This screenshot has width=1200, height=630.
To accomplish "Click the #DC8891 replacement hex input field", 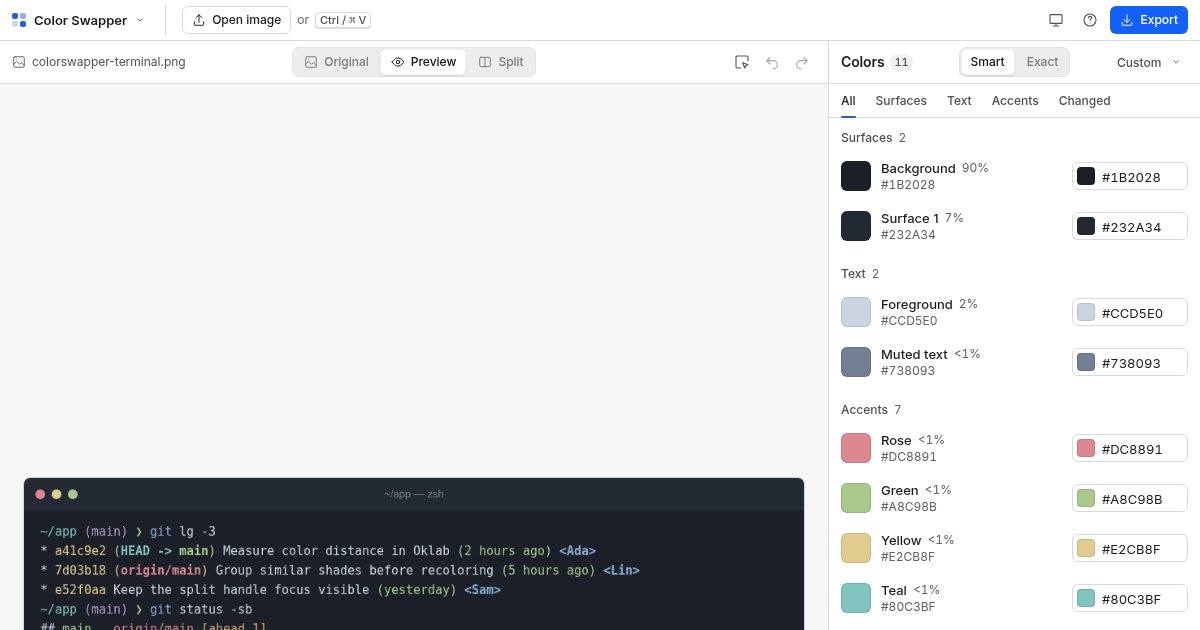I will click(1130, 448).
